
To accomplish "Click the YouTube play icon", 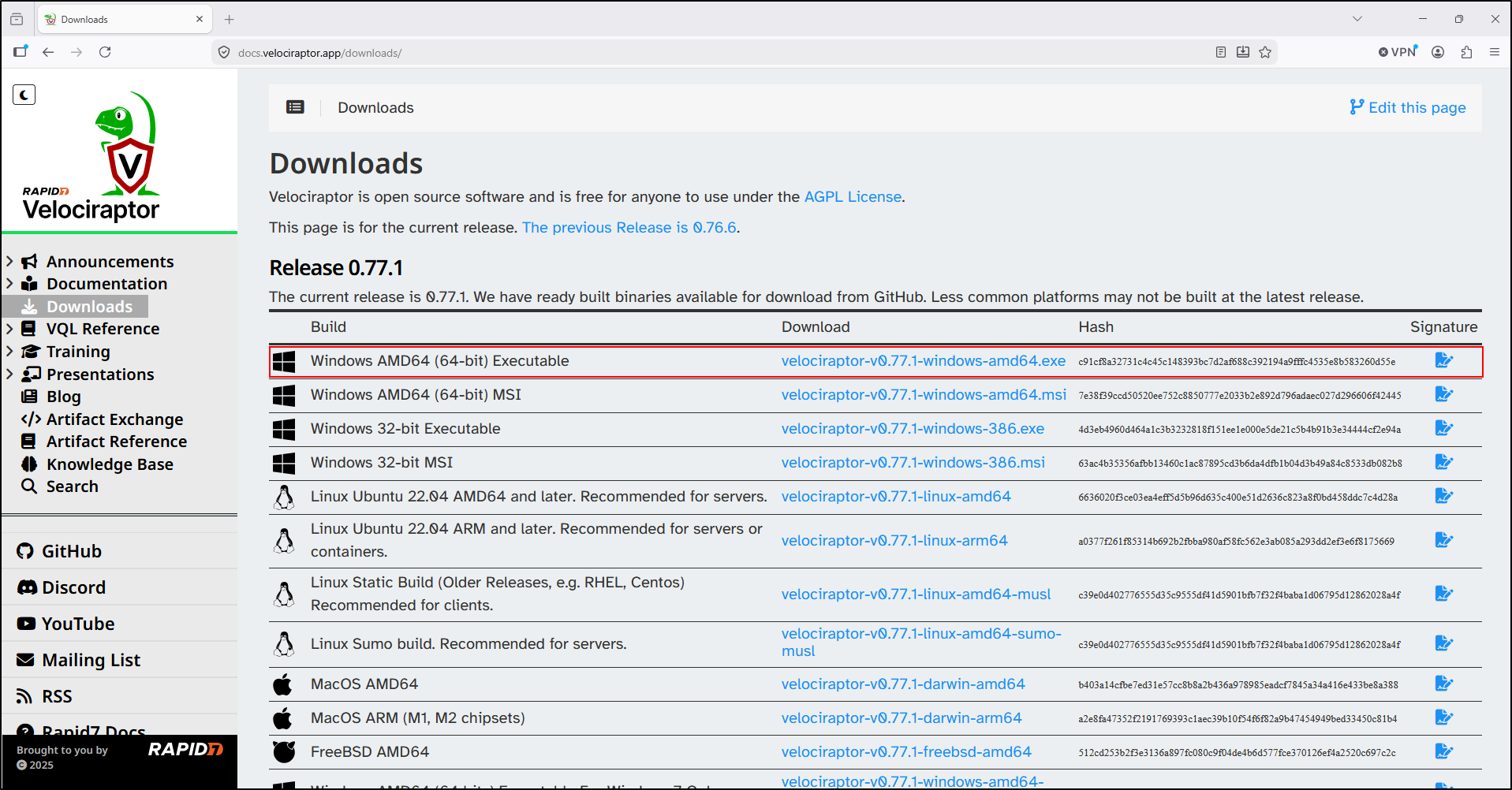I will [x=26, y=624].
